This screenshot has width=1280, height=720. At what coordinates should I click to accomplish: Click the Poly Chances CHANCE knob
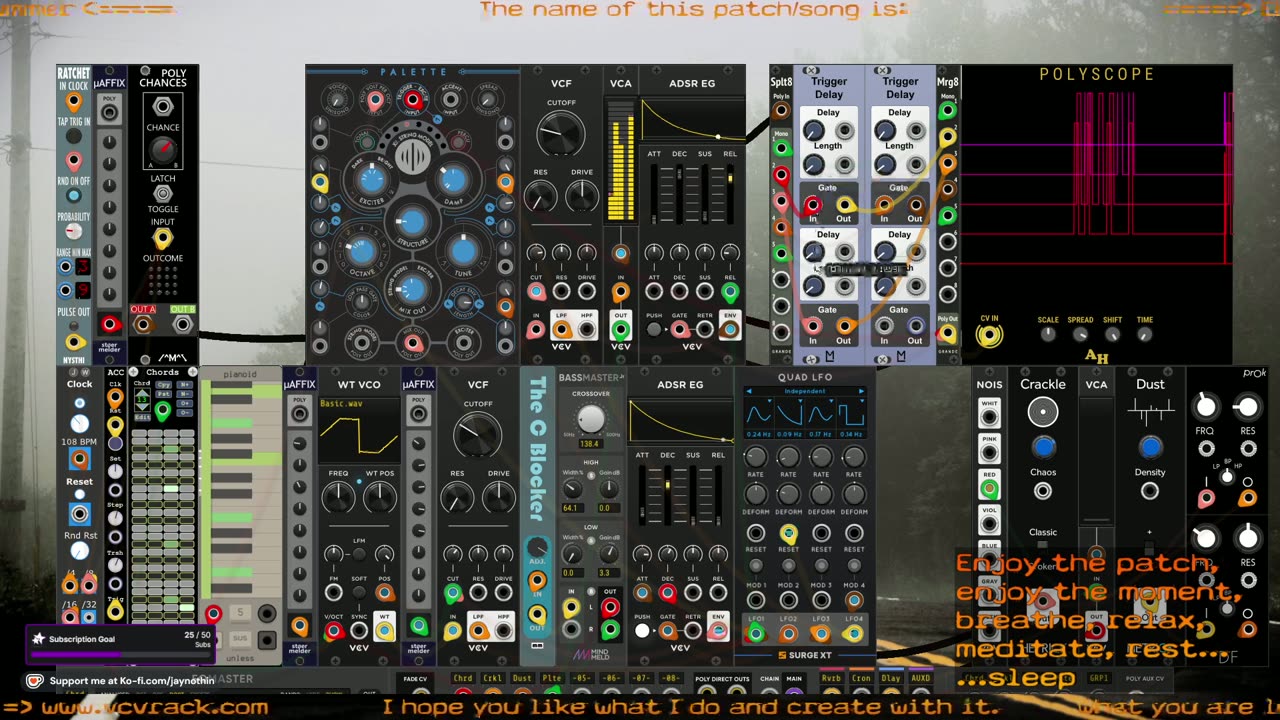(x=163, y=151)
